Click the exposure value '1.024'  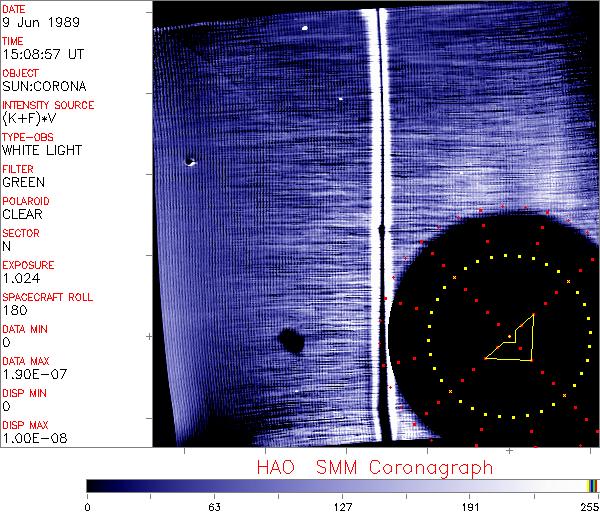tap(20, 278)
